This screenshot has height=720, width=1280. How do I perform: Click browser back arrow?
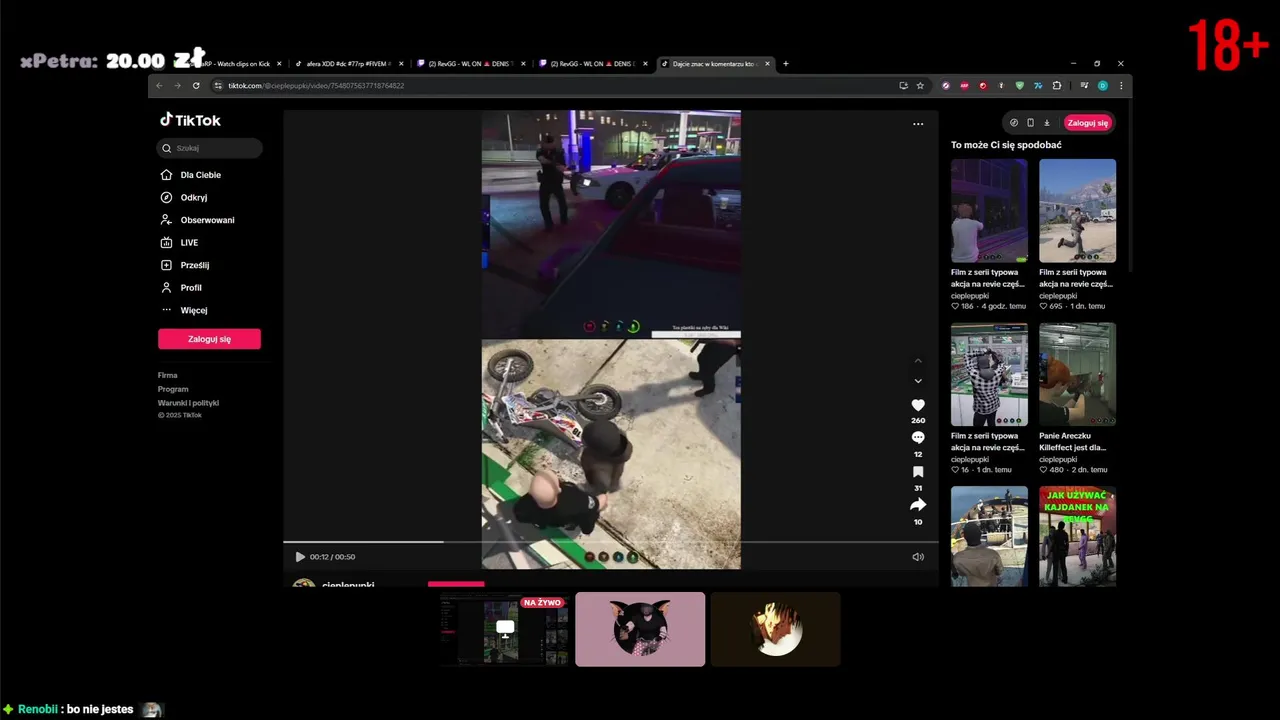[x=159, y=86]
